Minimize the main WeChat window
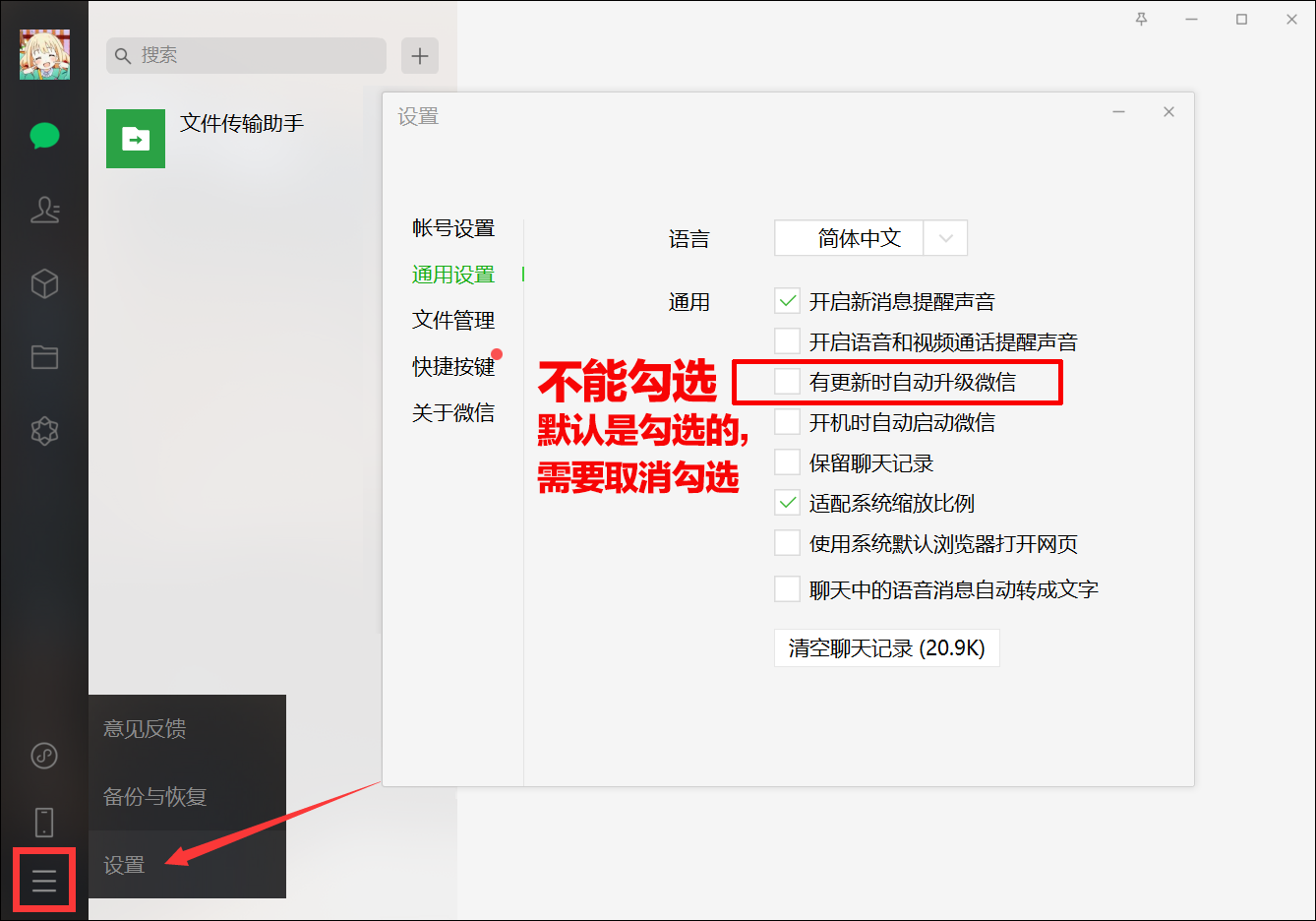1316x921 pixels. point(1191,19)
